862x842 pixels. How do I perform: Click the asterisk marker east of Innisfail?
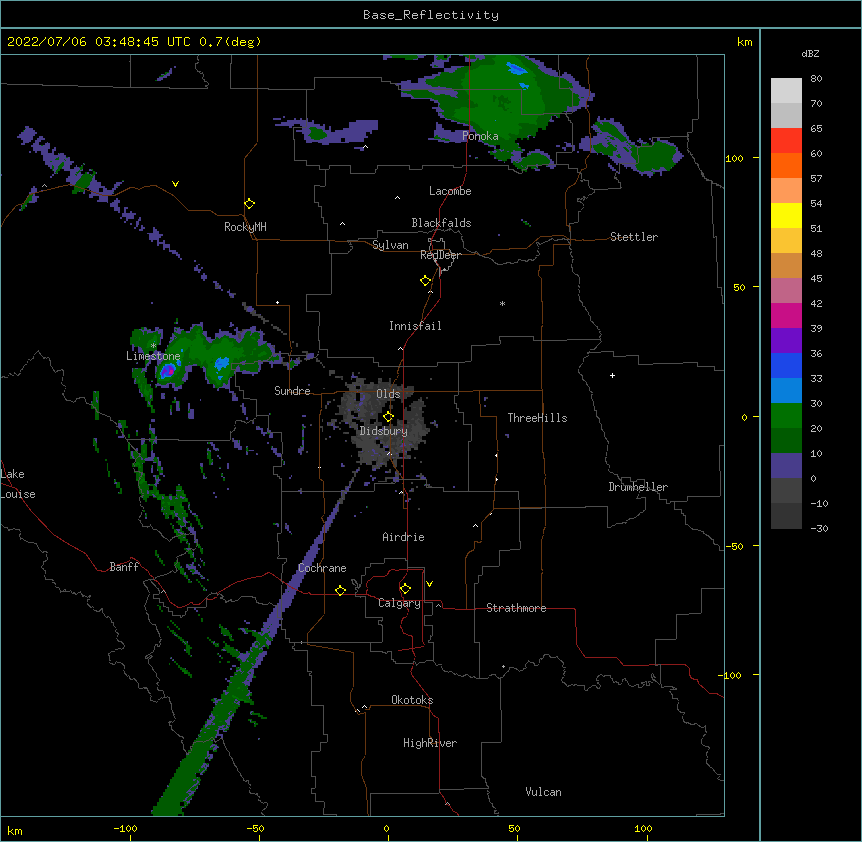coord(502,304)
